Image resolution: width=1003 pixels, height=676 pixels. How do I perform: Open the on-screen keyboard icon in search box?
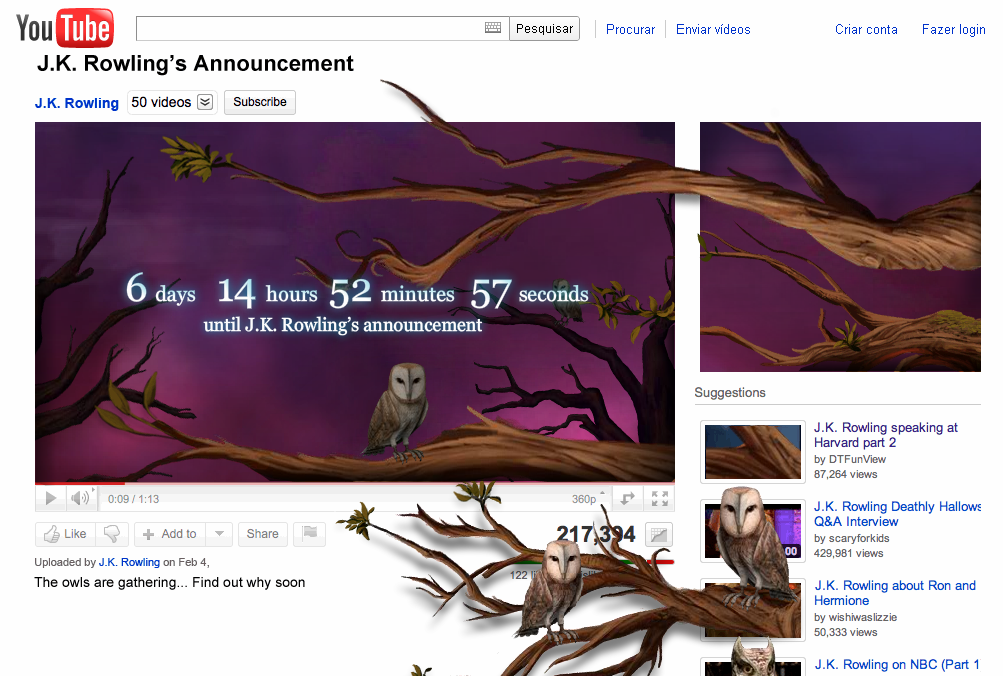(493, 28)
